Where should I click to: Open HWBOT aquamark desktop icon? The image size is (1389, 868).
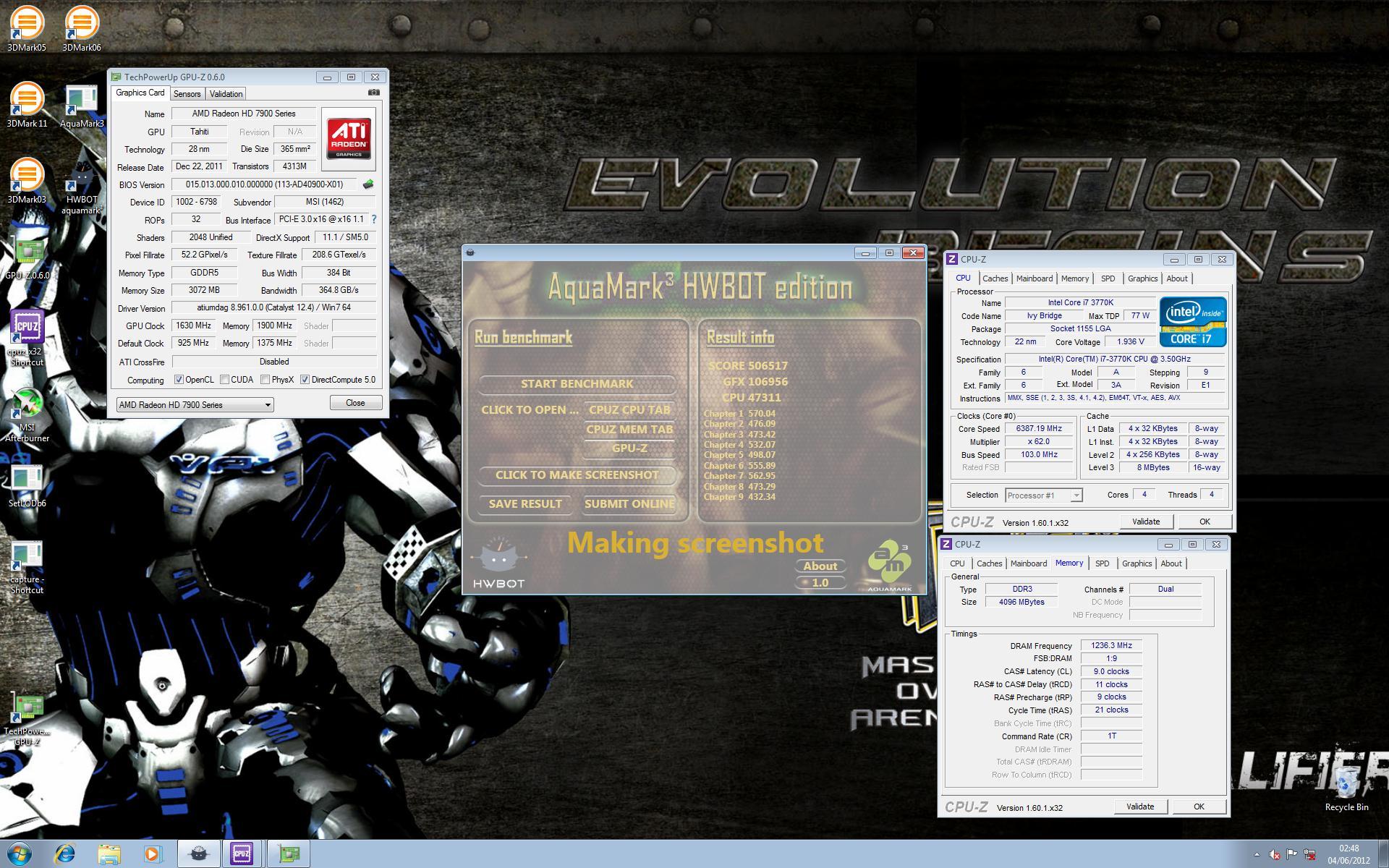click(82, 187)
